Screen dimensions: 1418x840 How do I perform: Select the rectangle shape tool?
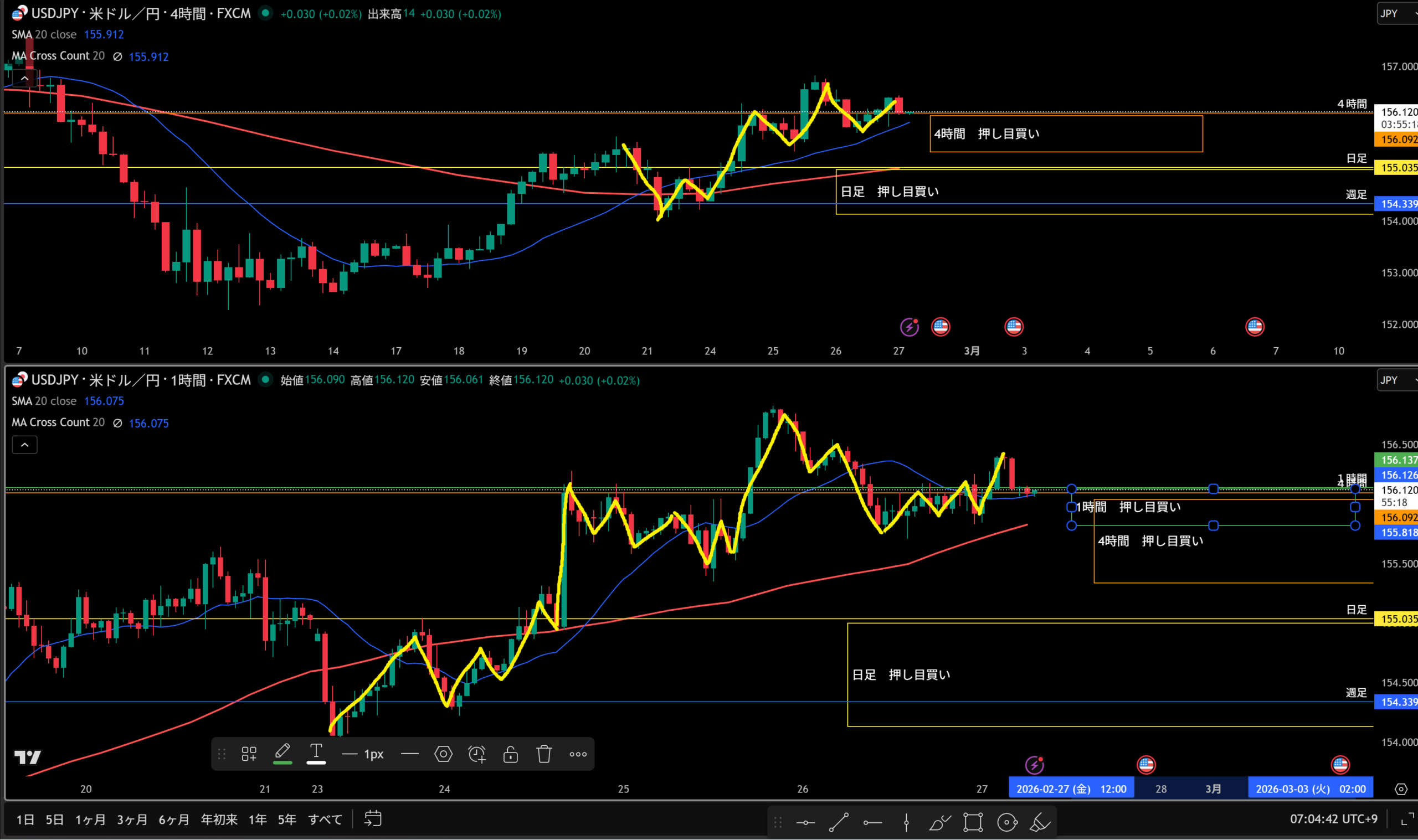(973, 822)
